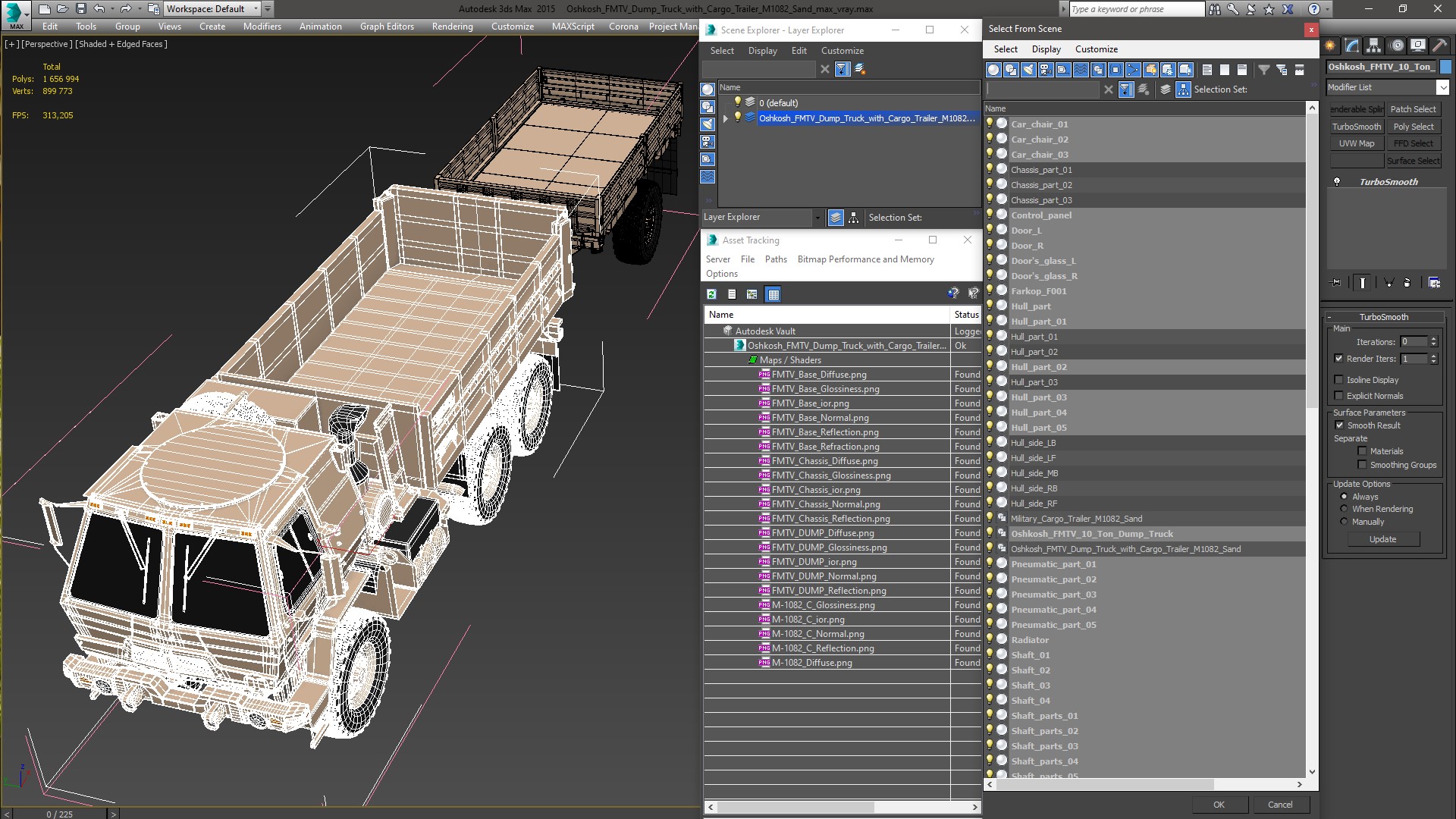Click Pin Stack icon below modifier stack
This screenshot has width=1456, height=819.
coord(1336,282)
